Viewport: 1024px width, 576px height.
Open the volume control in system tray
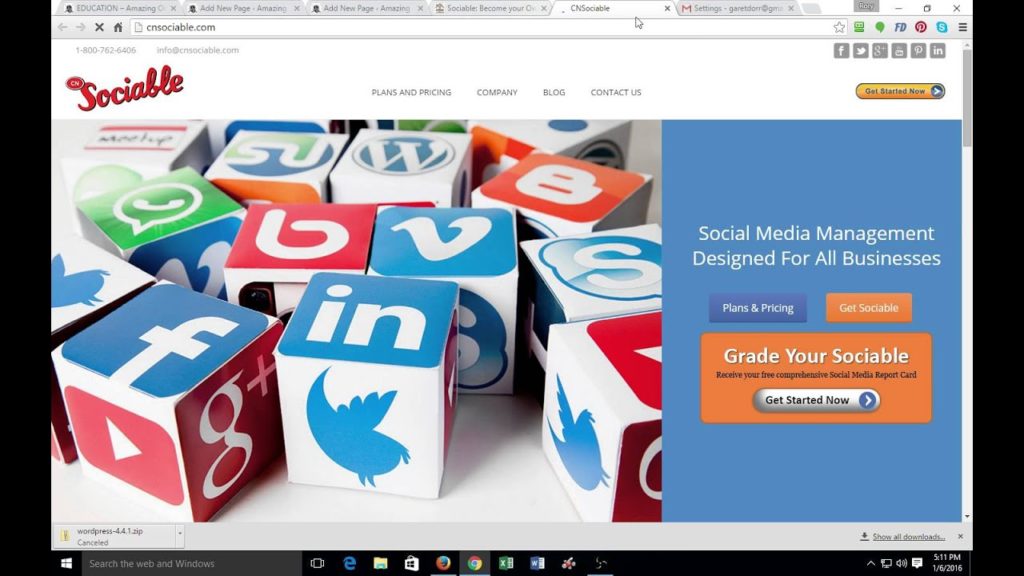coord(901,563)
